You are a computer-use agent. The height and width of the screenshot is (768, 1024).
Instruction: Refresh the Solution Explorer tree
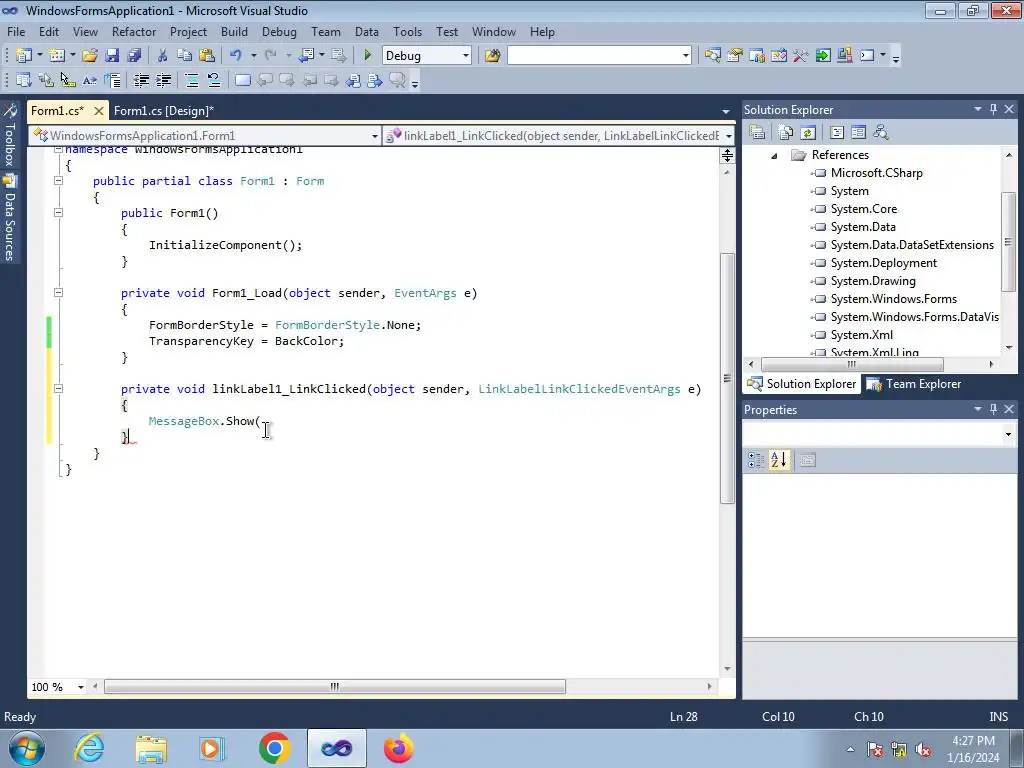808,133
